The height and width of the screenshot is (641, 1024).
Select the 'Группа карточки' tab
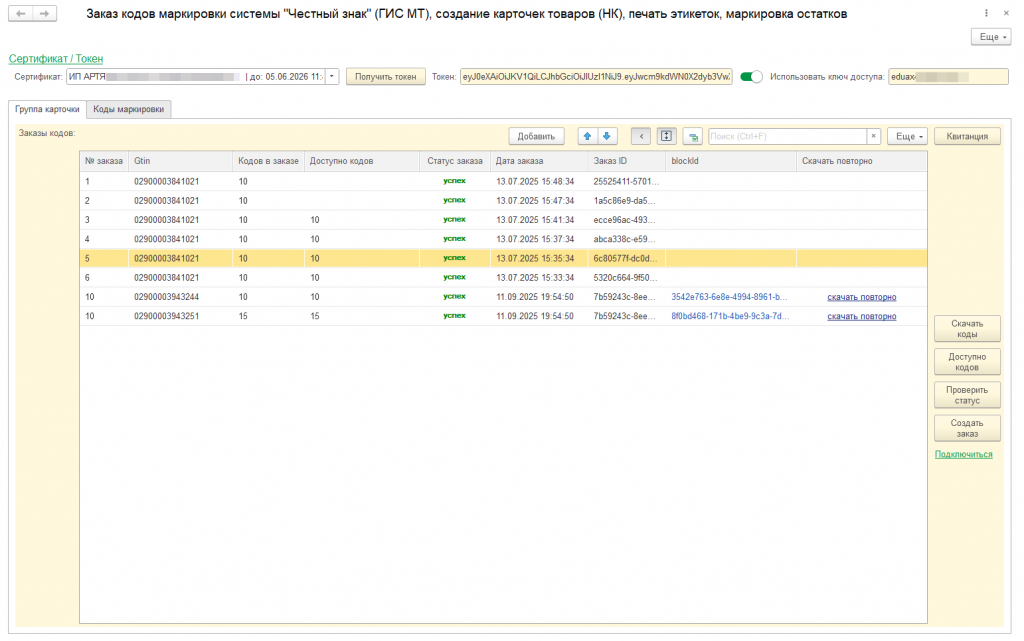coord(47,109)
